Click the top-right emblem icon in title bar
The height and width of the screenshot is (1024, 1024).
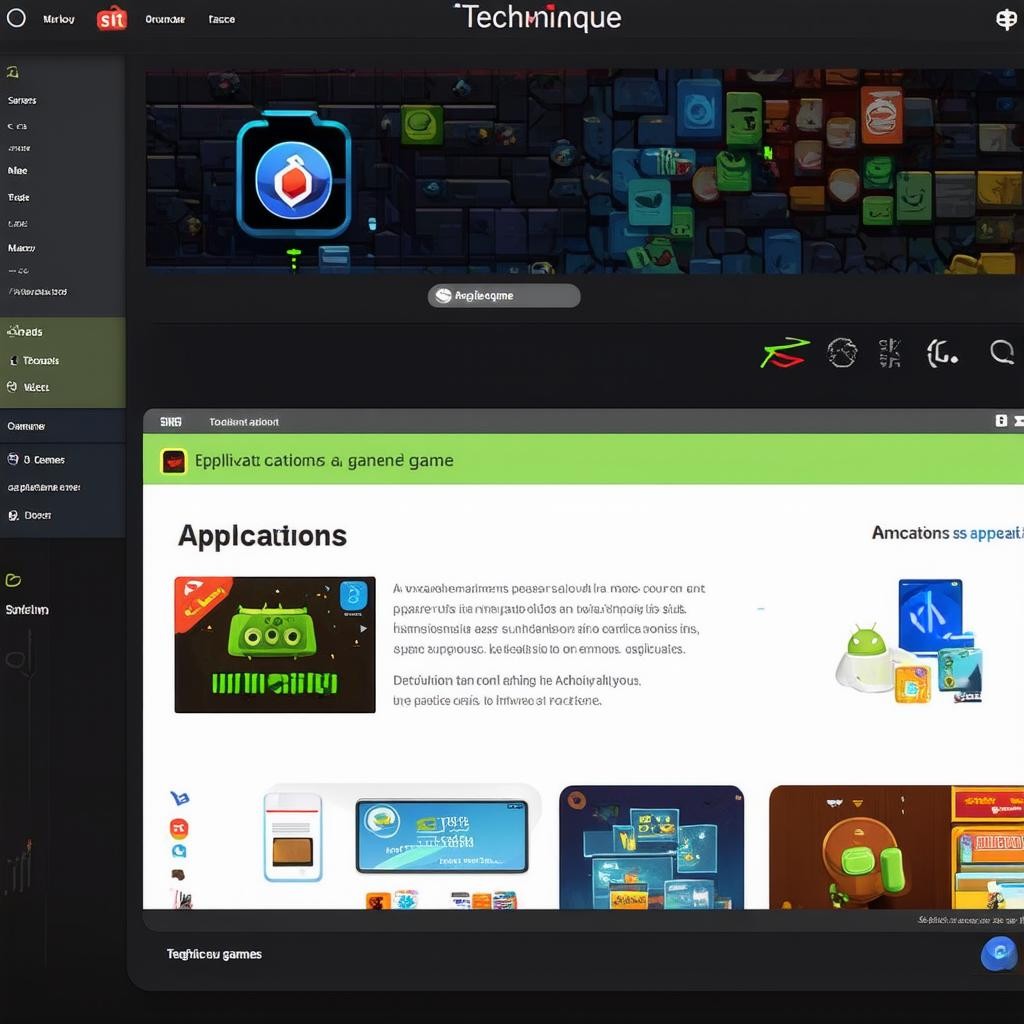pyautogui.click(x=1006, y=19)
